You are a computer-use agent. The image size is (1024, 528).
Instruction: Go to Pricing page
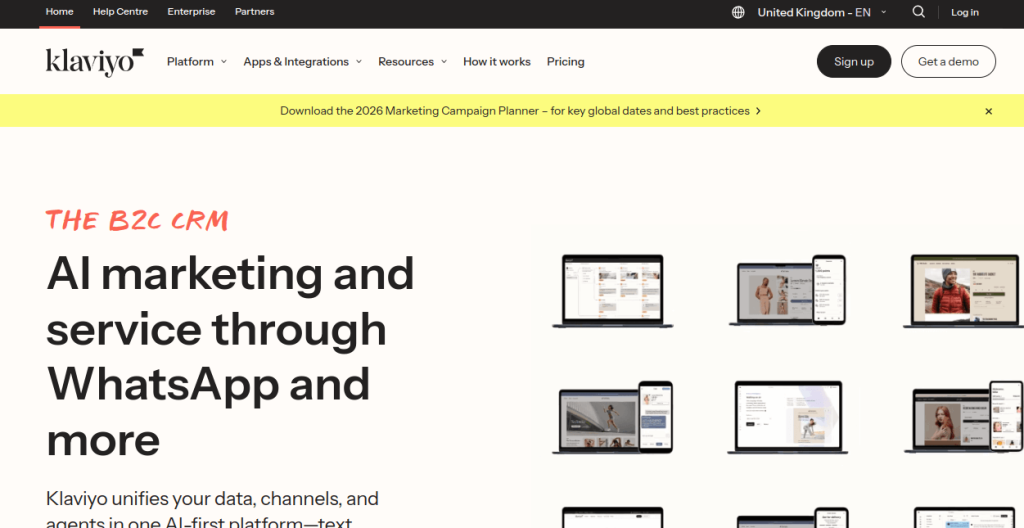click(566, 61)
